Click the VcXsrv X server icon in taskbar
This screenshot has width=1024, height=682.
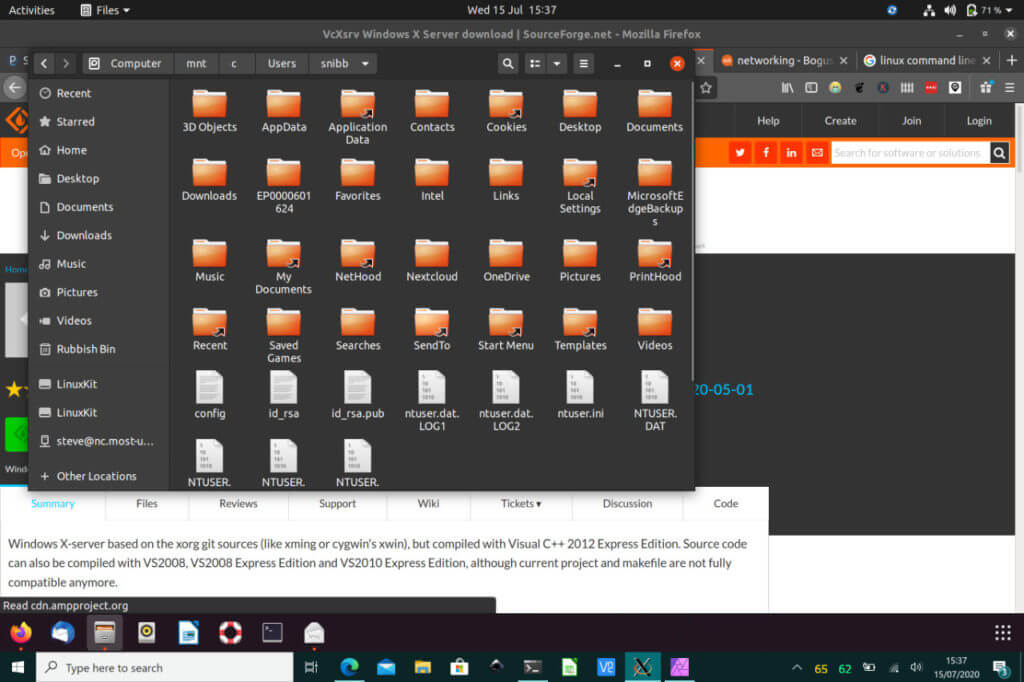[643, 666]
